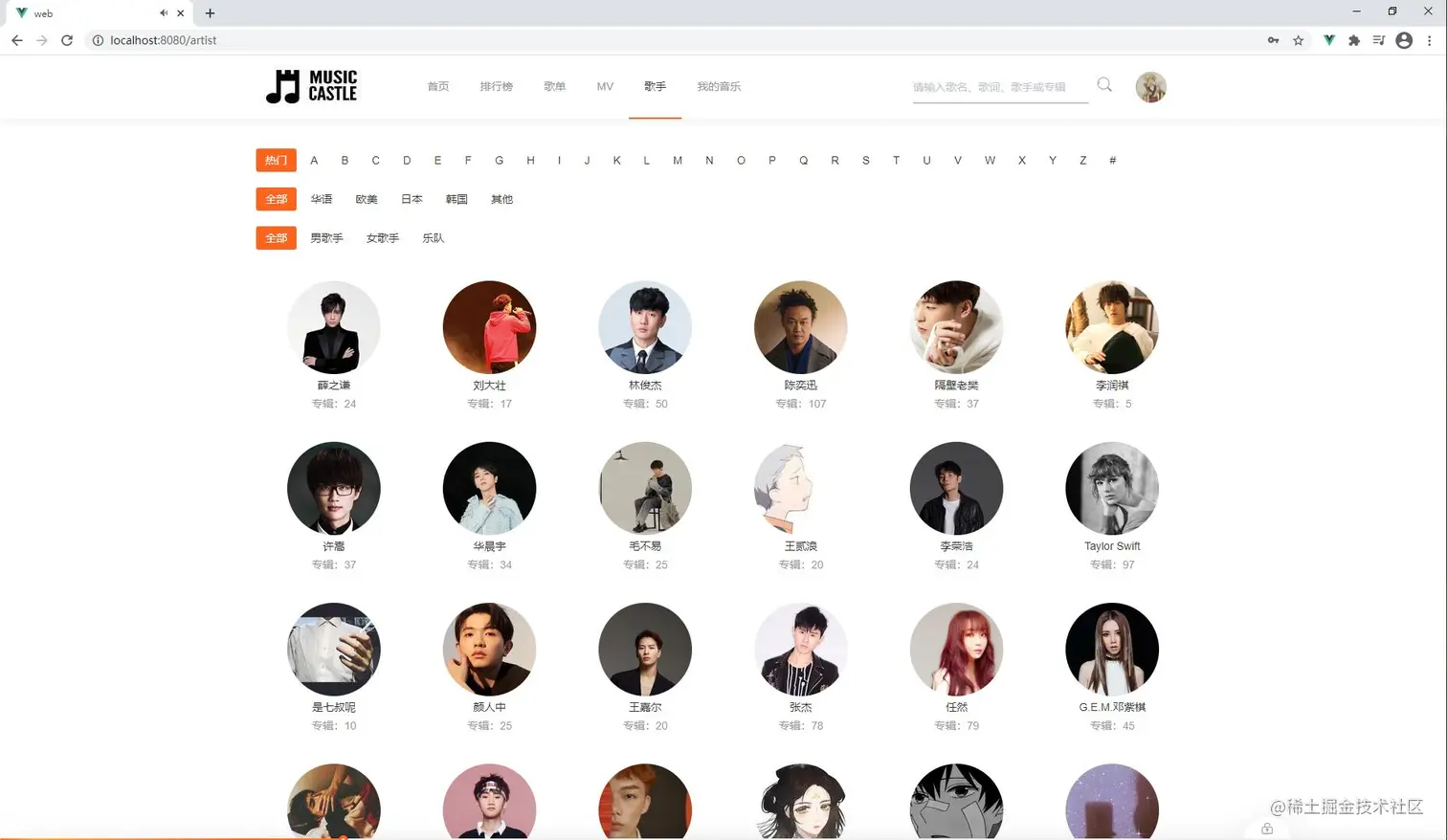Open 任然 artist photo
Viewport: 1447px width, 840px height.
pyautogui.click(x=956, y=650)
